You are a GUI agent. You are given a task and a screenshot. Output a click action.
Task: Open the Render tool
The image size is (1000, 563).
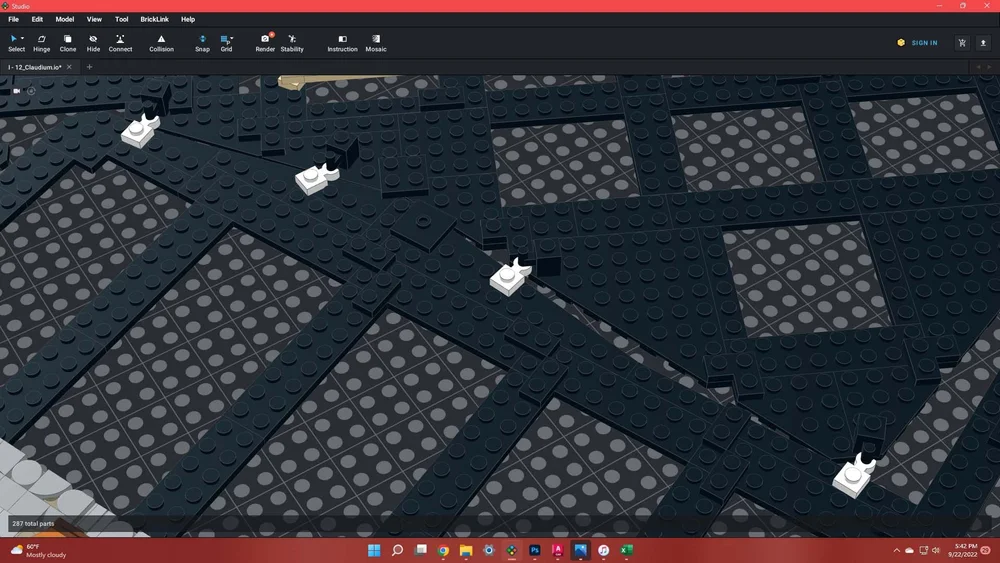tap(265, 43)
